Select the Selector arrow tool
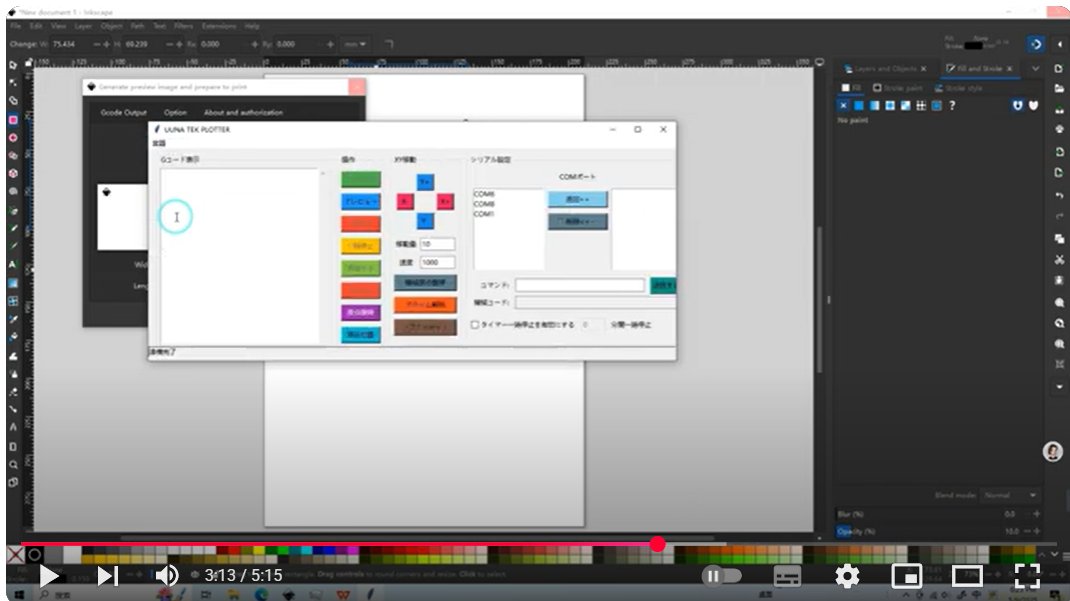Viewport: 1070px width, 601px height. (13, 65)
